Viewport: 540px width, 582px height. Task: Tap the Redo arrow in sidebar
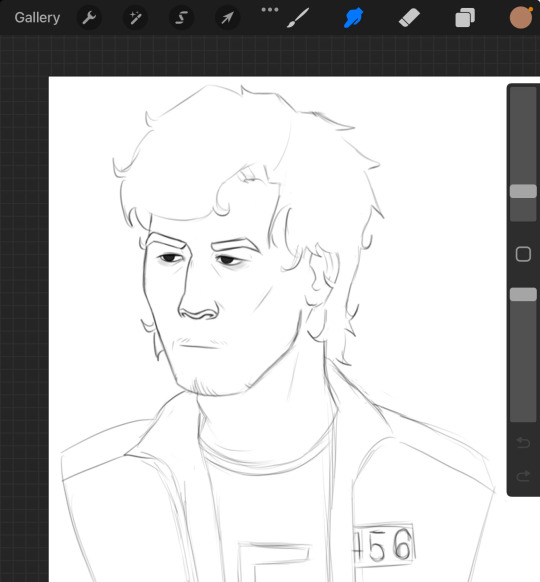pos(523,476)
